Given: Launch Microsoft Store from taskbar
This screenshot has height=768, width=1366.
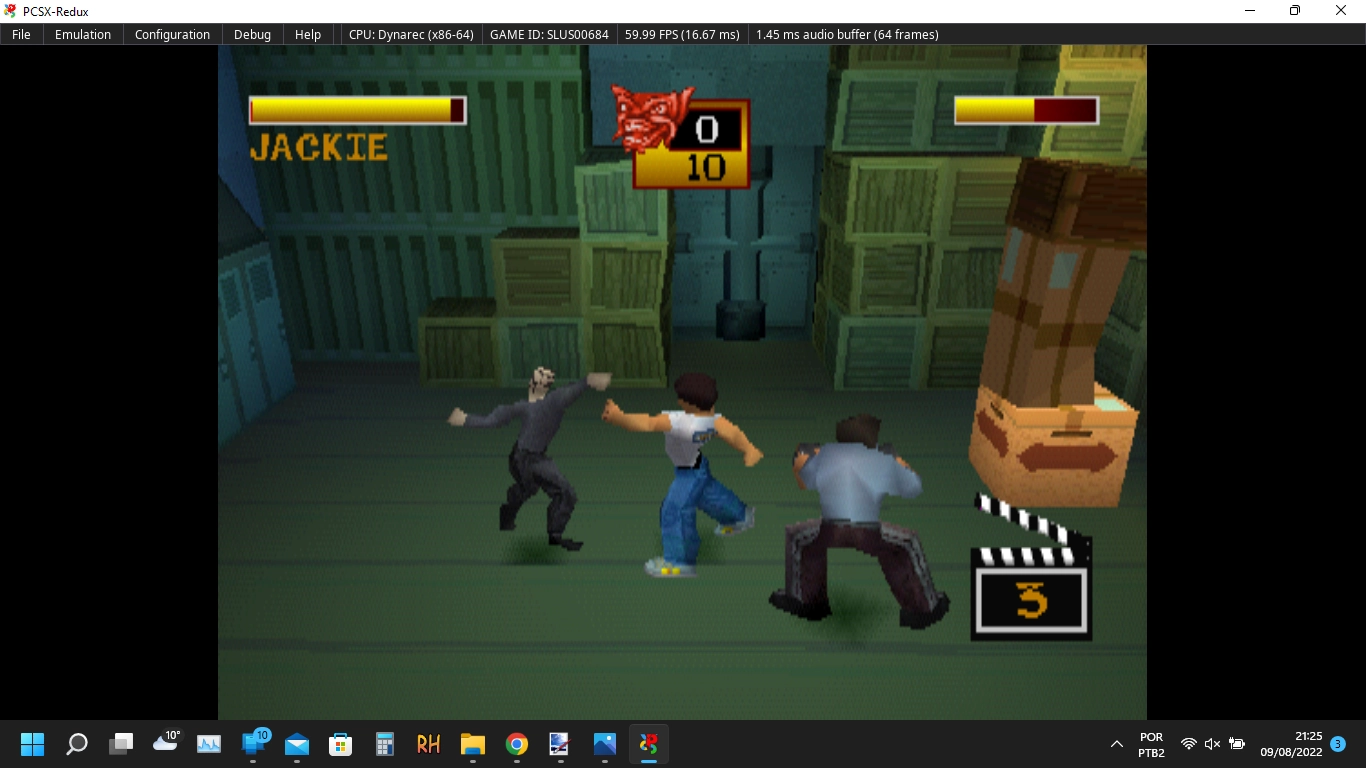Looking at the screenshot, I should click(341, 744).
